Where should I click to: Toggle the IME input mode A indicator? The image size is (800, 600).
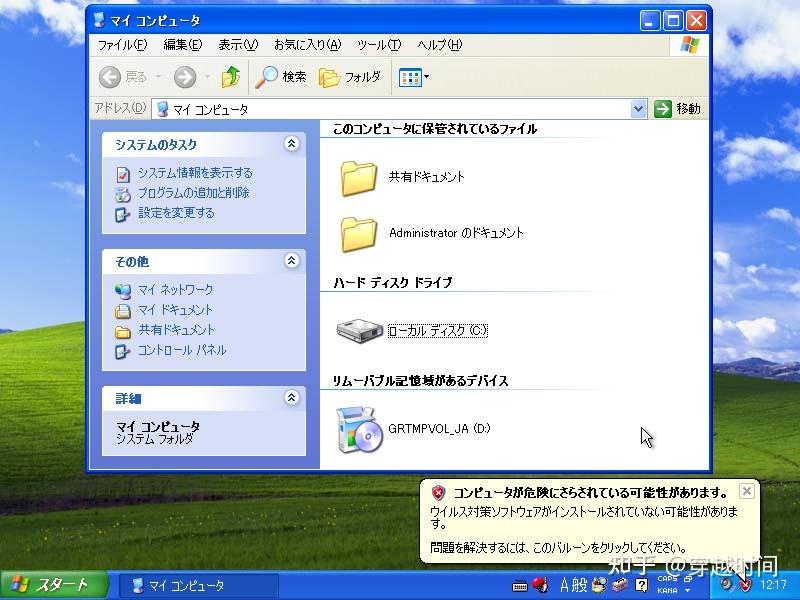click(564, 585)
